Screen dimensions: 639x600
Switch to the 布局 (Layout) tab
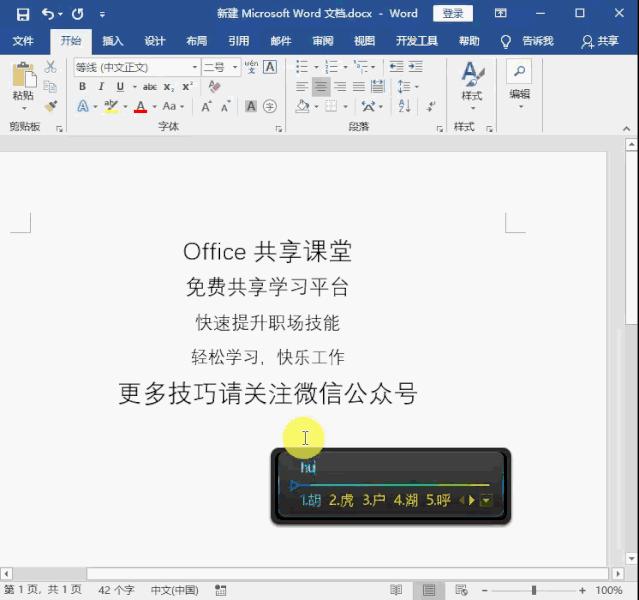click(197, 41)
